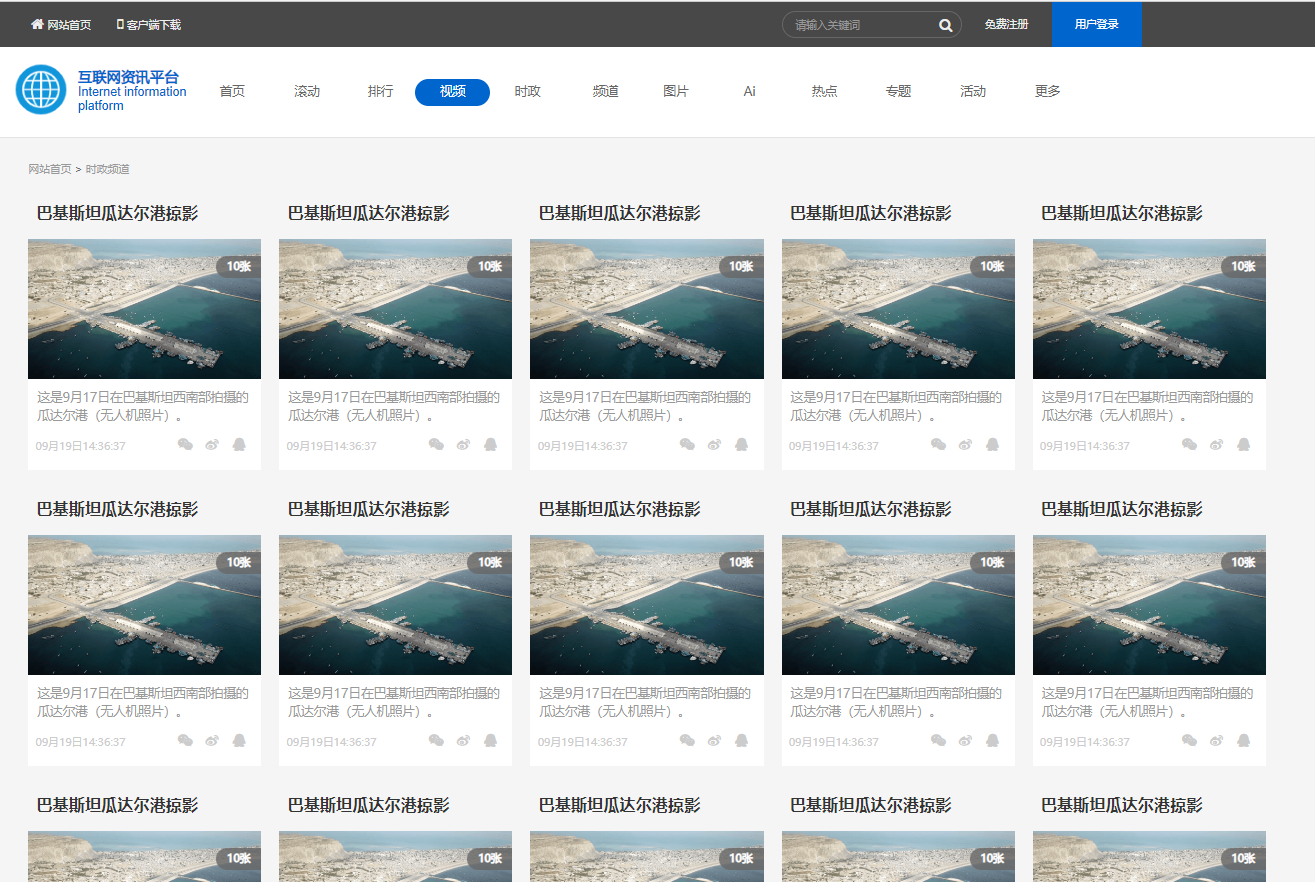Click QQ icon on second-row second card
Viewport: 1315px width, 882px height.
click(490, 741)
